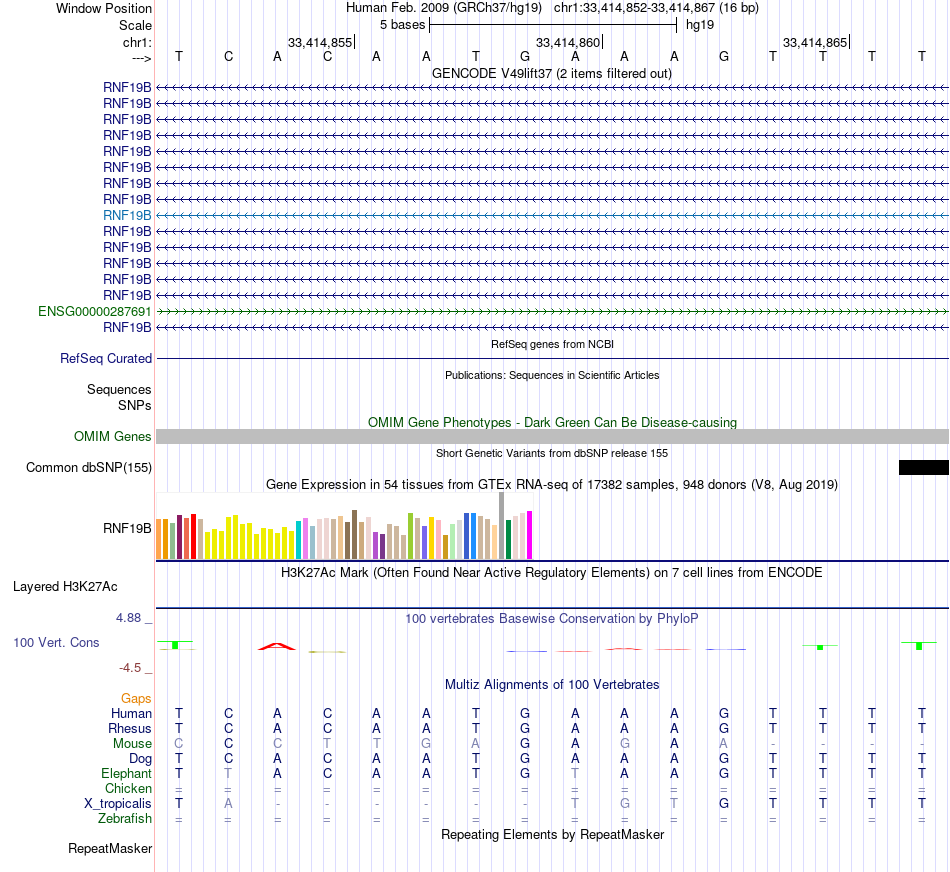Viewport: 950px width, 872px height.
Task: Click the H3K27Ac Mark track title
Action: [x=551, y=573]
